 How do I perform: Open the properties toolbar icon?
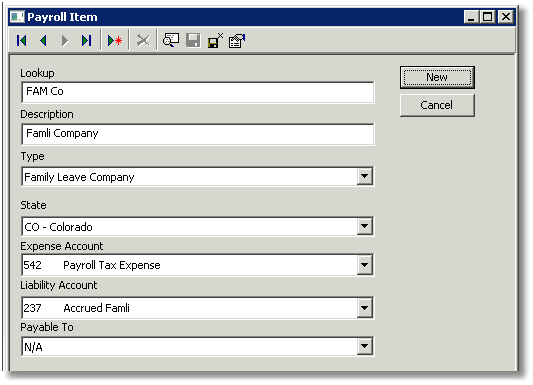[x=237, y=41]
